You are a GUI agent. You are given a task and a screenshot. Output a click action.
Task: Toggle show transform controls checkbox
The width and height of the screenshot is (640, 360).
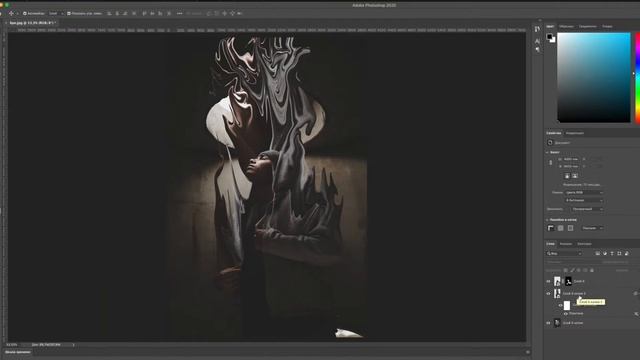tap(69, 13)
